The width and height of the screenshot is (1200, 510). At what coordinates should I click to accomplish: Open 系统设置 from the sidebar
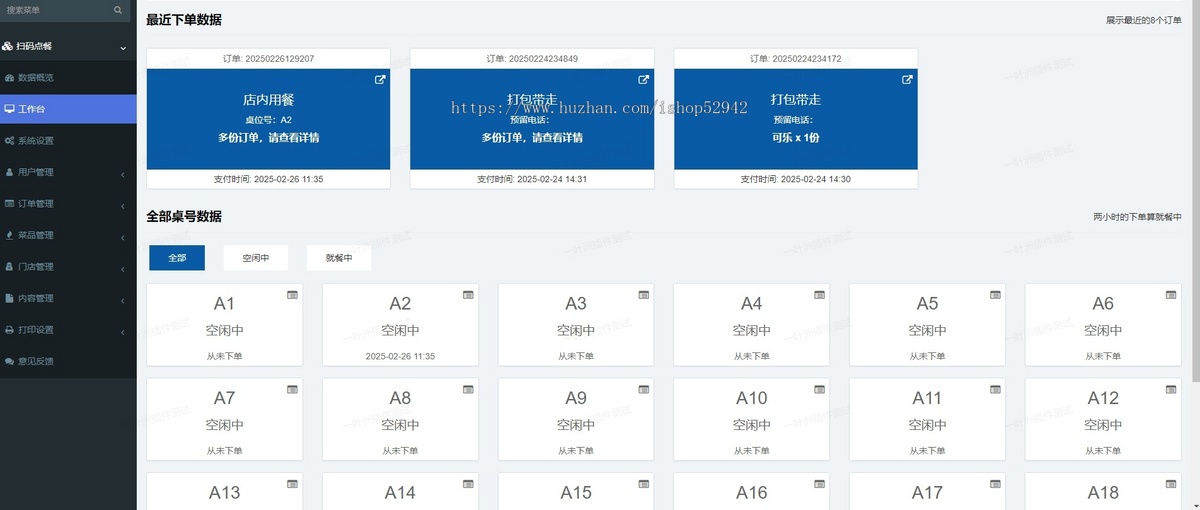point(68,140)
